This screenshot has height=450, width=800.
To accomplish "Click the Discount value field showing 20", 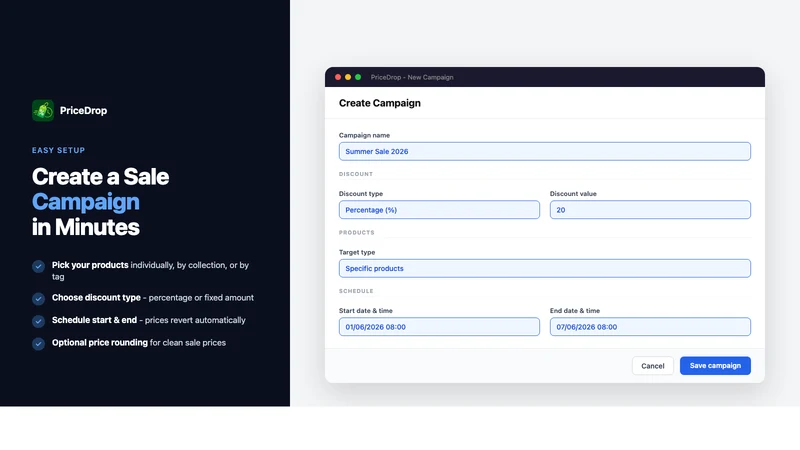I will [650, 210].
